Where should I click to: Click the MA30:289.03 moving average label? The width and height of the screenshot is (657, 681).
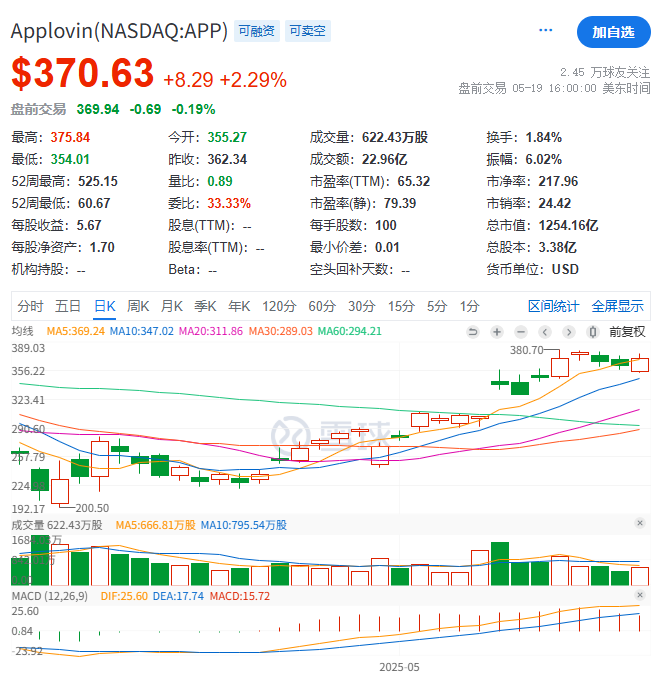281,331
